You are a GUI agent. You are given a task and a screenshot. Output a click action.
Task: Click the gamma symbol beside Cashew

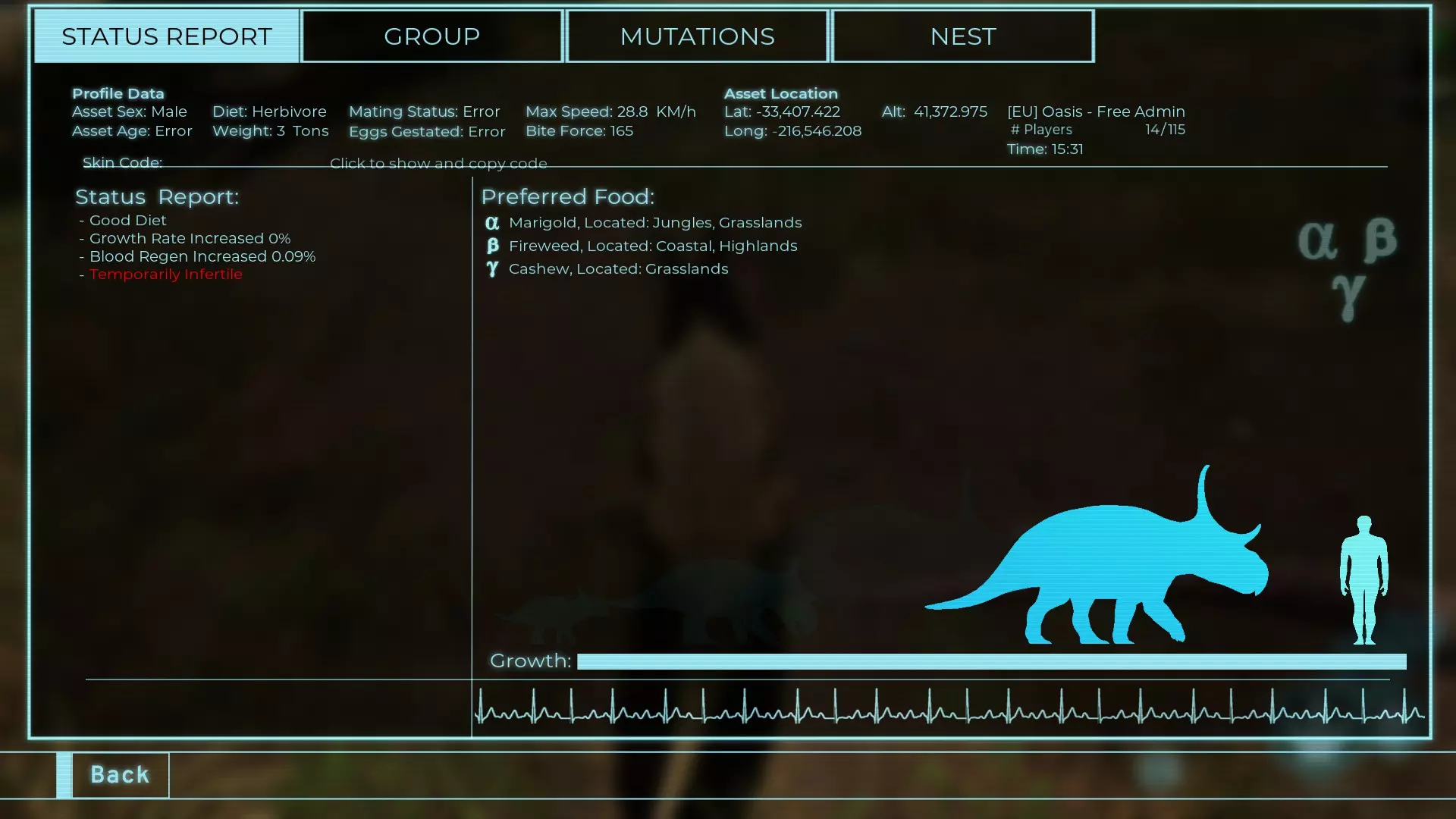(x=492, y=268)
